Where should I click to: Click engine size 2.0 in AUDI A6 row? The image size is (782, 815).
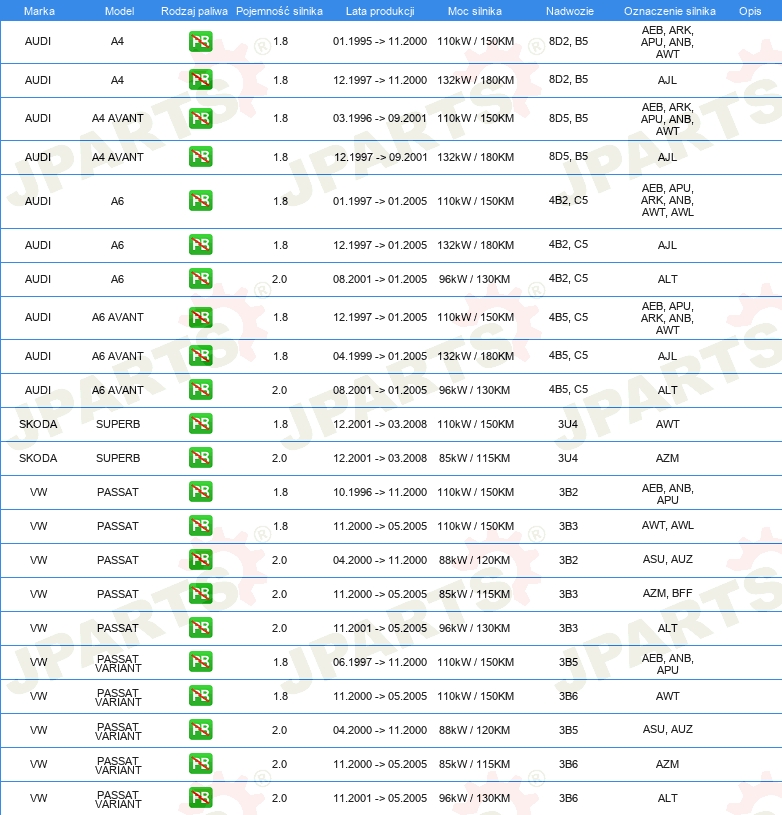(280, 279)
